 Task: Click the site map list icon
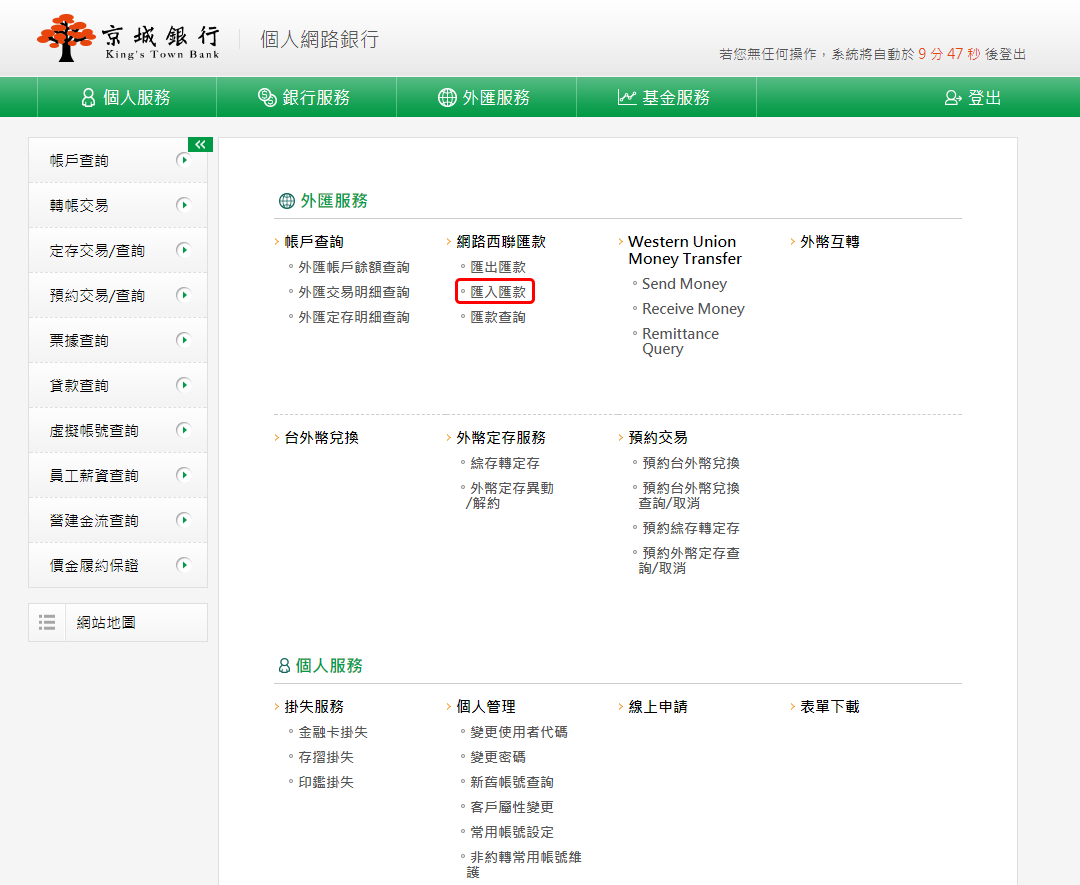pyautogui.click(x=47, y=623)
